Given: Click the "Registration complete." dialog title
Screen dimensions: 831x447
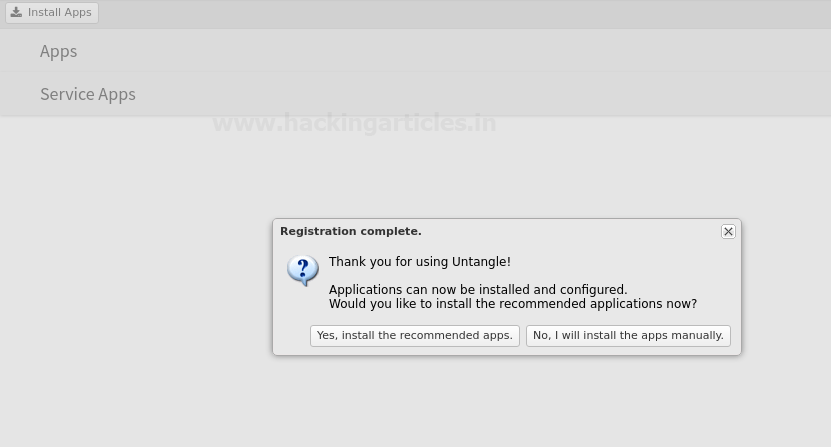Looking at the screenshot, I should point(350,231).
